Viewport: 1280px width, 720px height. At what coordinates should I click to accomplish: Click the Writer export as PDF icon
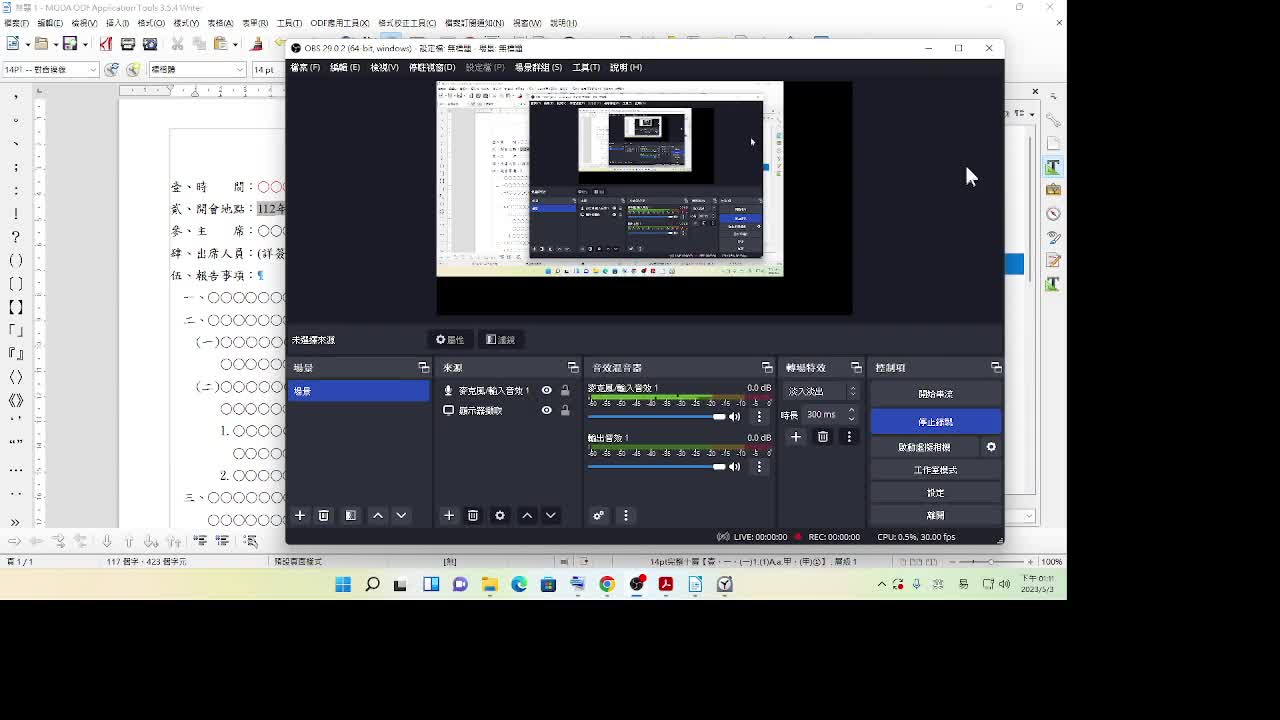click(x=106, y=43)
